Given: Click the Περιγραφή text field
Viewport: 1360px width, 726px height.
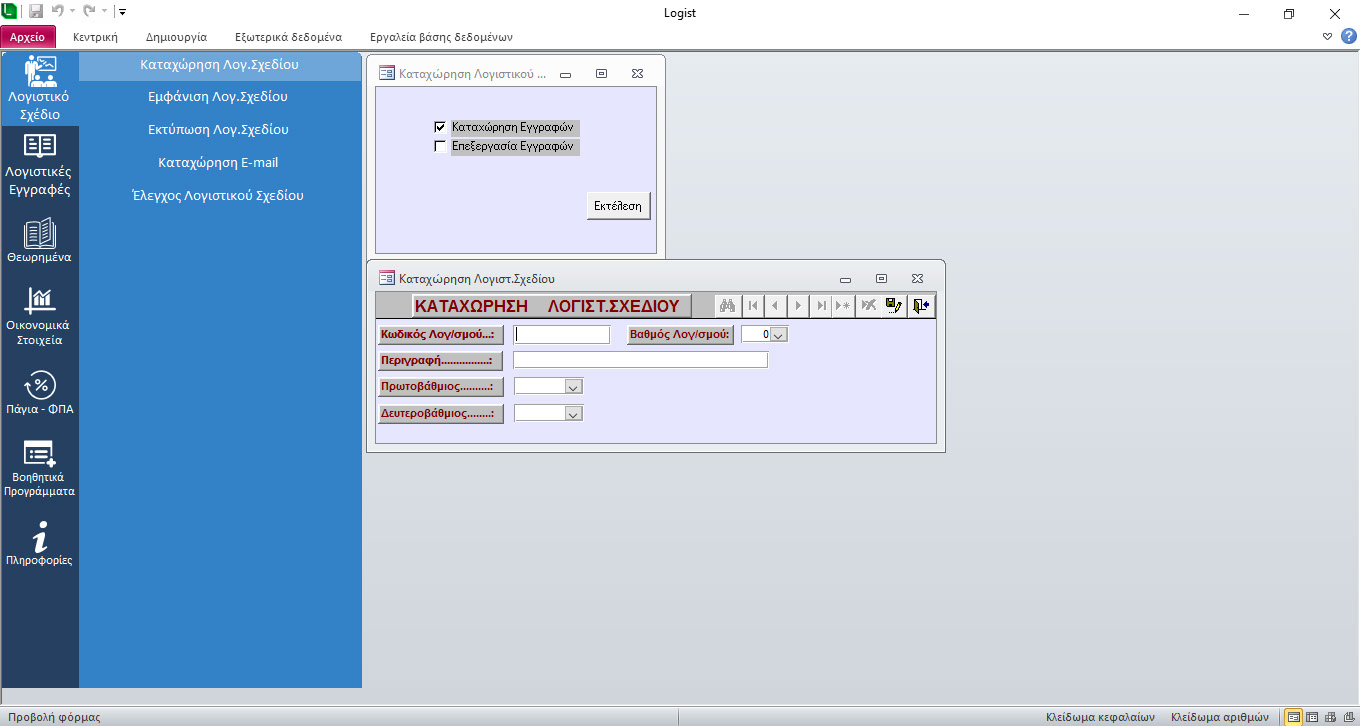Looking at the screenshot, I should click(640, 360).
